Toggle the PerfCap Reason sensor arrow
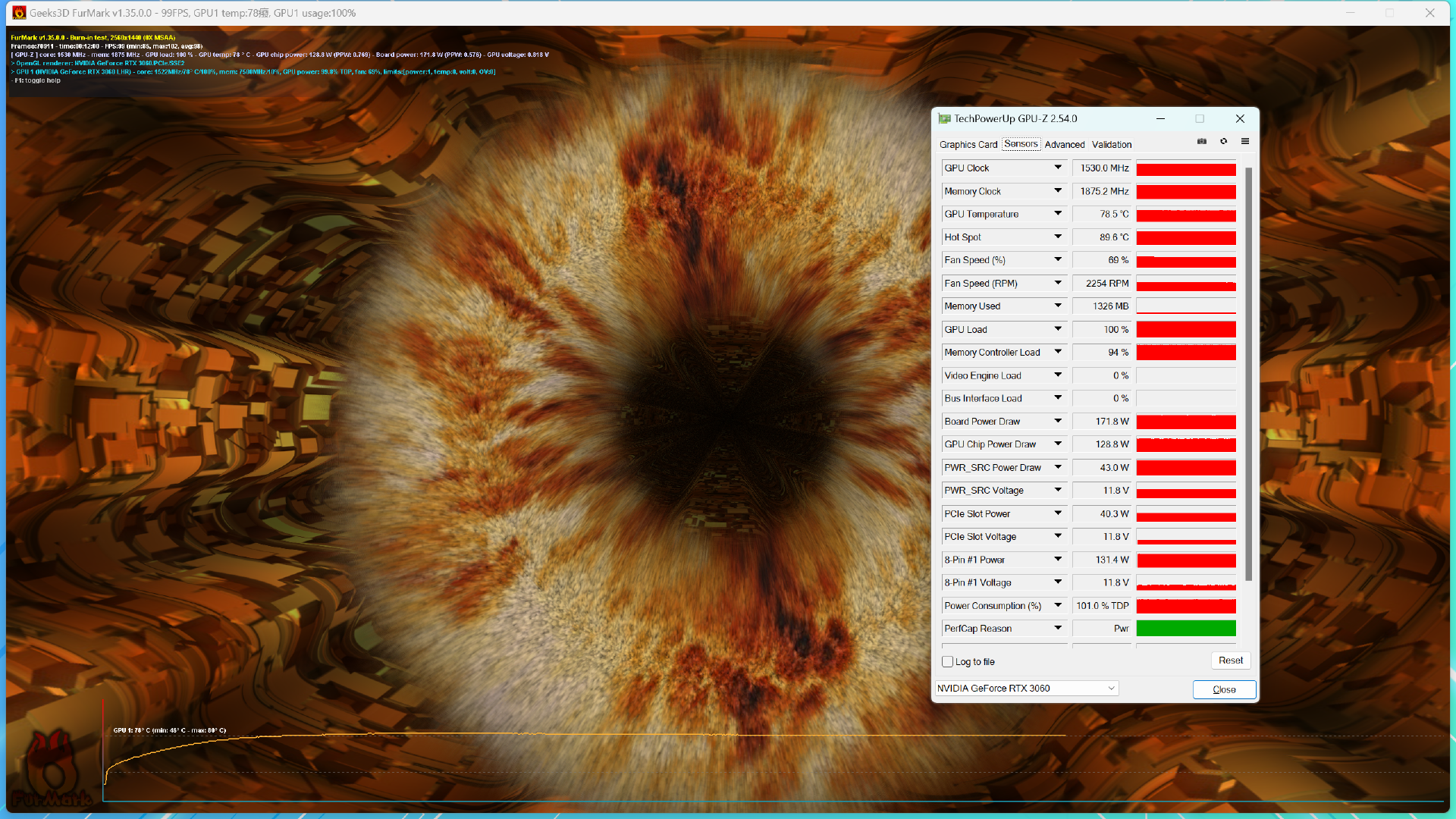 (1057, 628)
